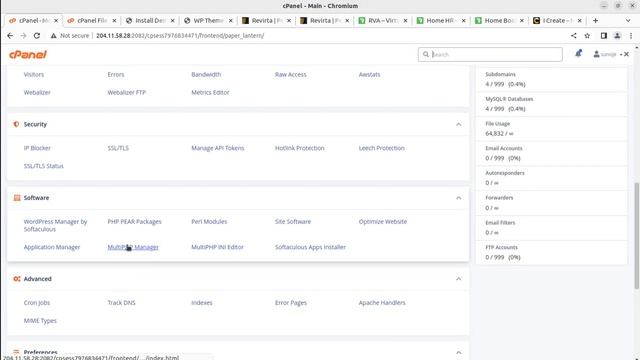
Task: Open Apache Handlers
Action: point(382,303)
